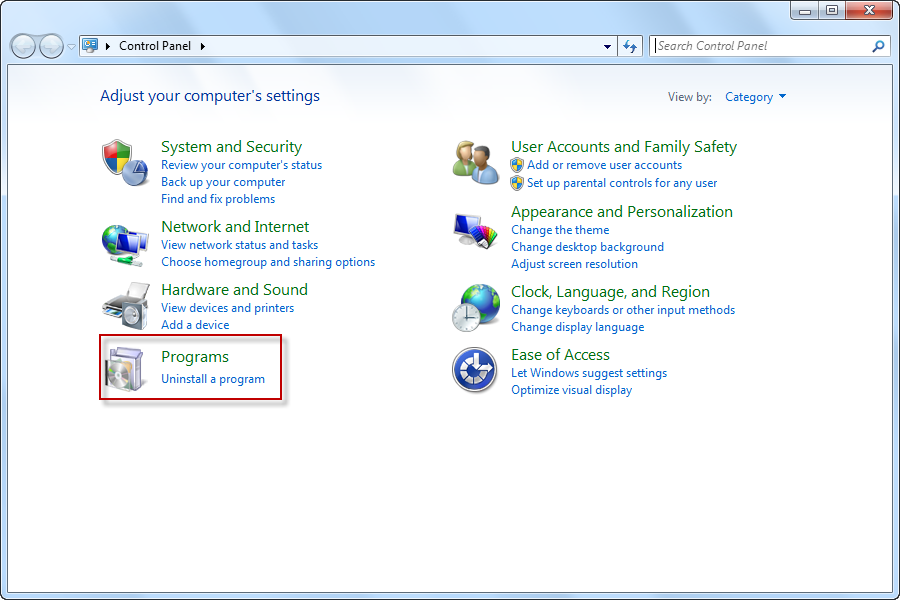
Task: Click the search magnifier icon
Action: pos(878,46)
